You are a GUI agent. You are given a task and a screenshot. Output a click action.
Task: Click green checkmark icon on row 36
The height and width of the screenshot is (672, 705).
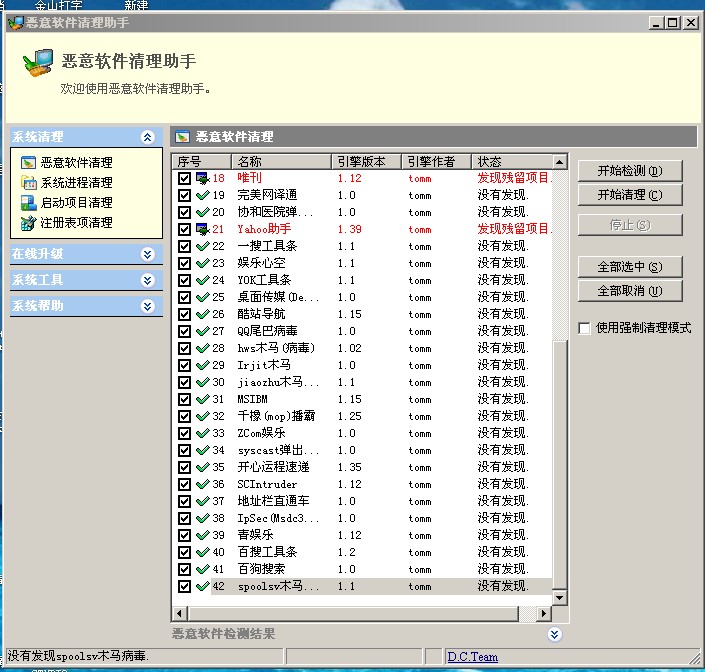tap(203, 484)
